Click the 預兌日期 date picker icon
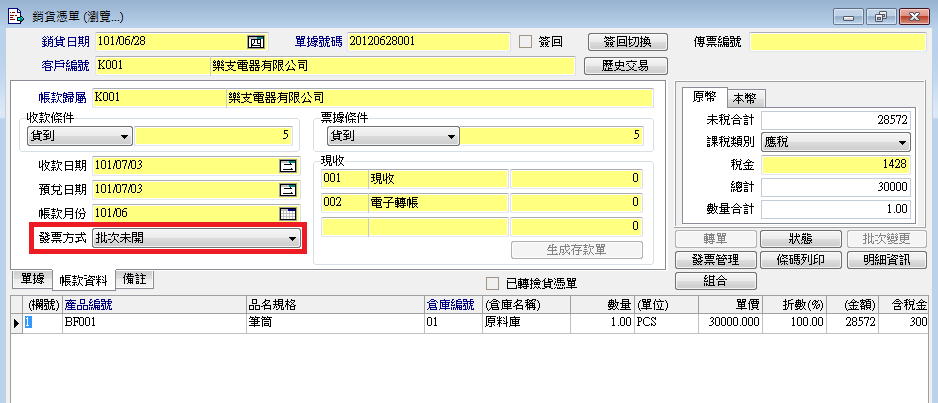 pos(288,189)
